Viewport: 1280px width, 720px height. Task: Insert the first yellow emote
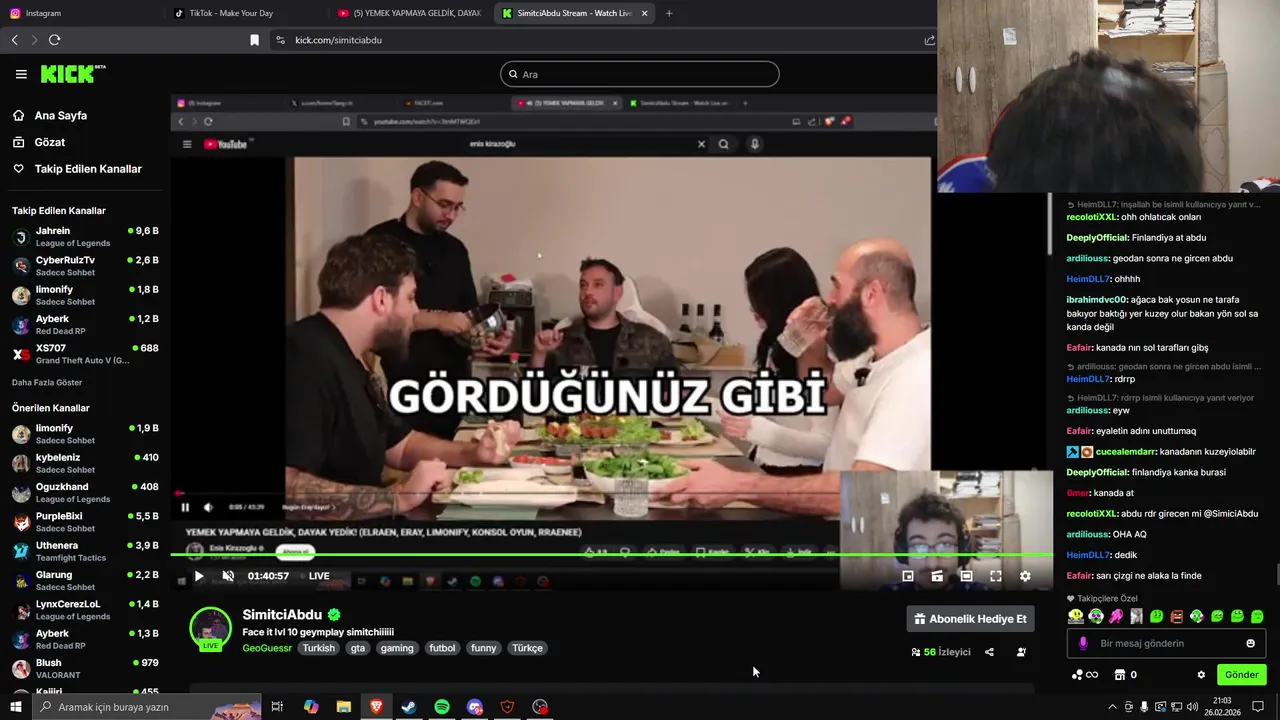(x=1076, y=616)
